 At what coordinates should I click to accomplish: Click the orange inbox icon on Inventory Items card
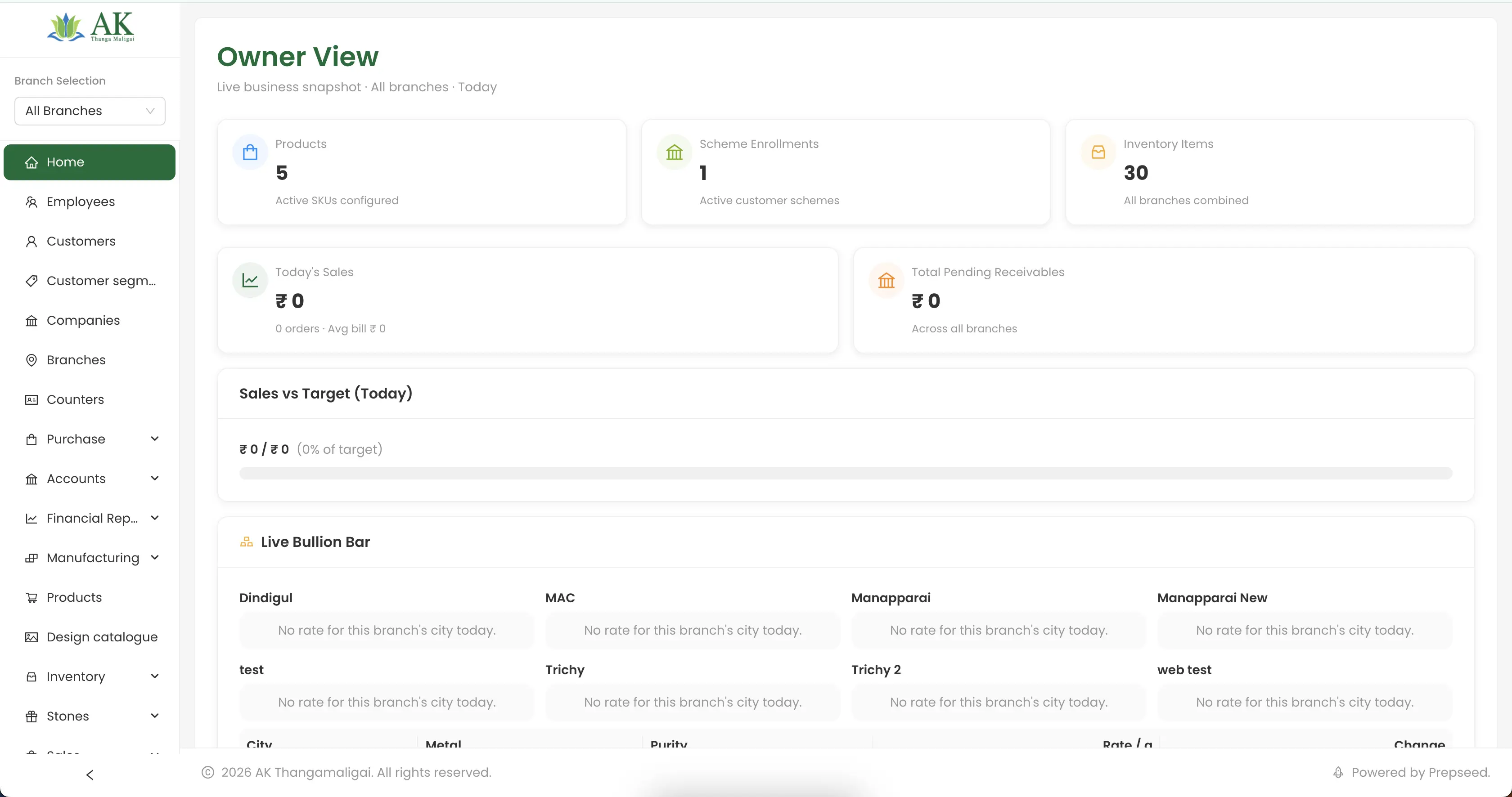tap(1098, 152)
